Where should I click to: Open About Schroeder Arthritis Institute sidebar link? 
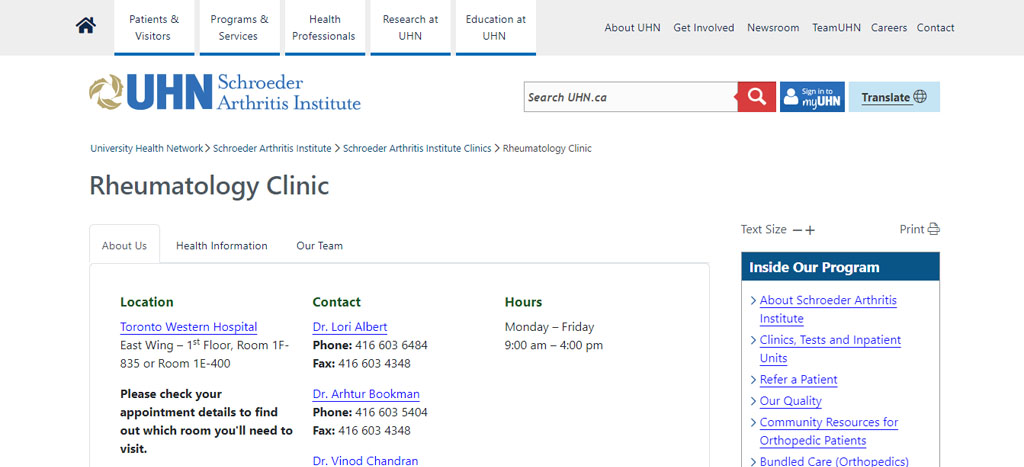pyautogui.click(x=828, y=310)
